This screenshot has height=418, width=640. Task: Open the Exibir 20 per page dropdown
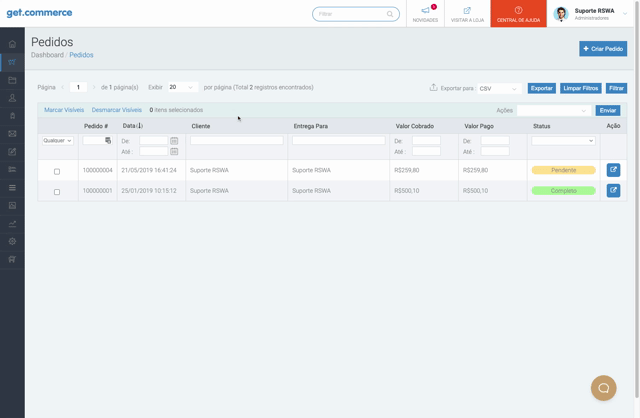[x=182, y=87]
